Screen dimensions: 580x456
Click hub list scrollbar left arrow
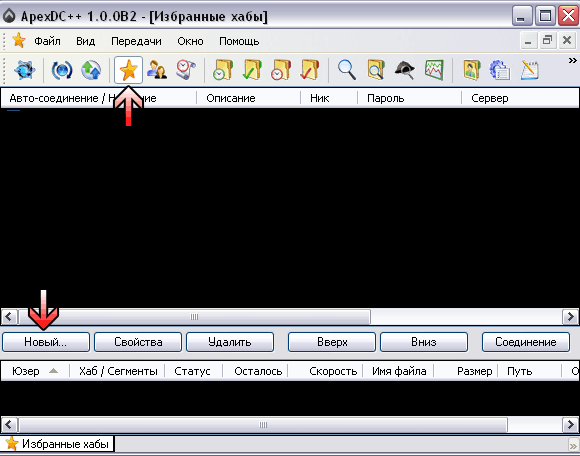[x=9, y=317]
